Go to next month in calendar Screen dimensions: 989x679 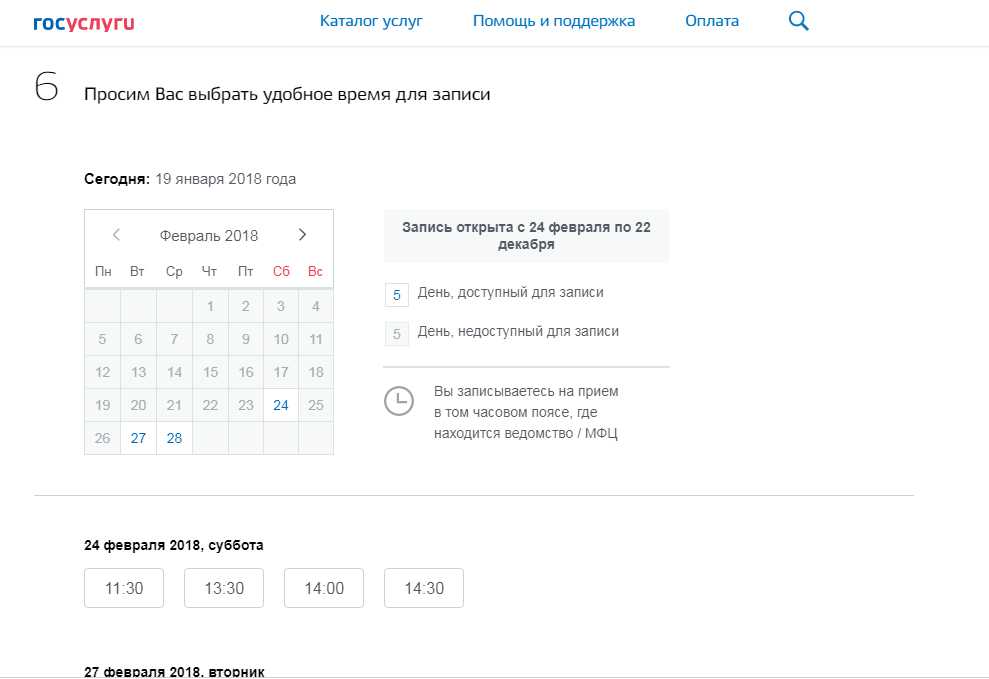pos(303,235)
